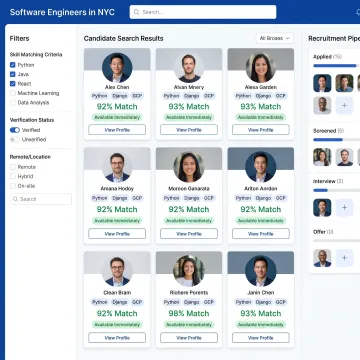The image size is (360, 360).
Task: Click View Profile for Alex Chan
Action: pos(117,130)
